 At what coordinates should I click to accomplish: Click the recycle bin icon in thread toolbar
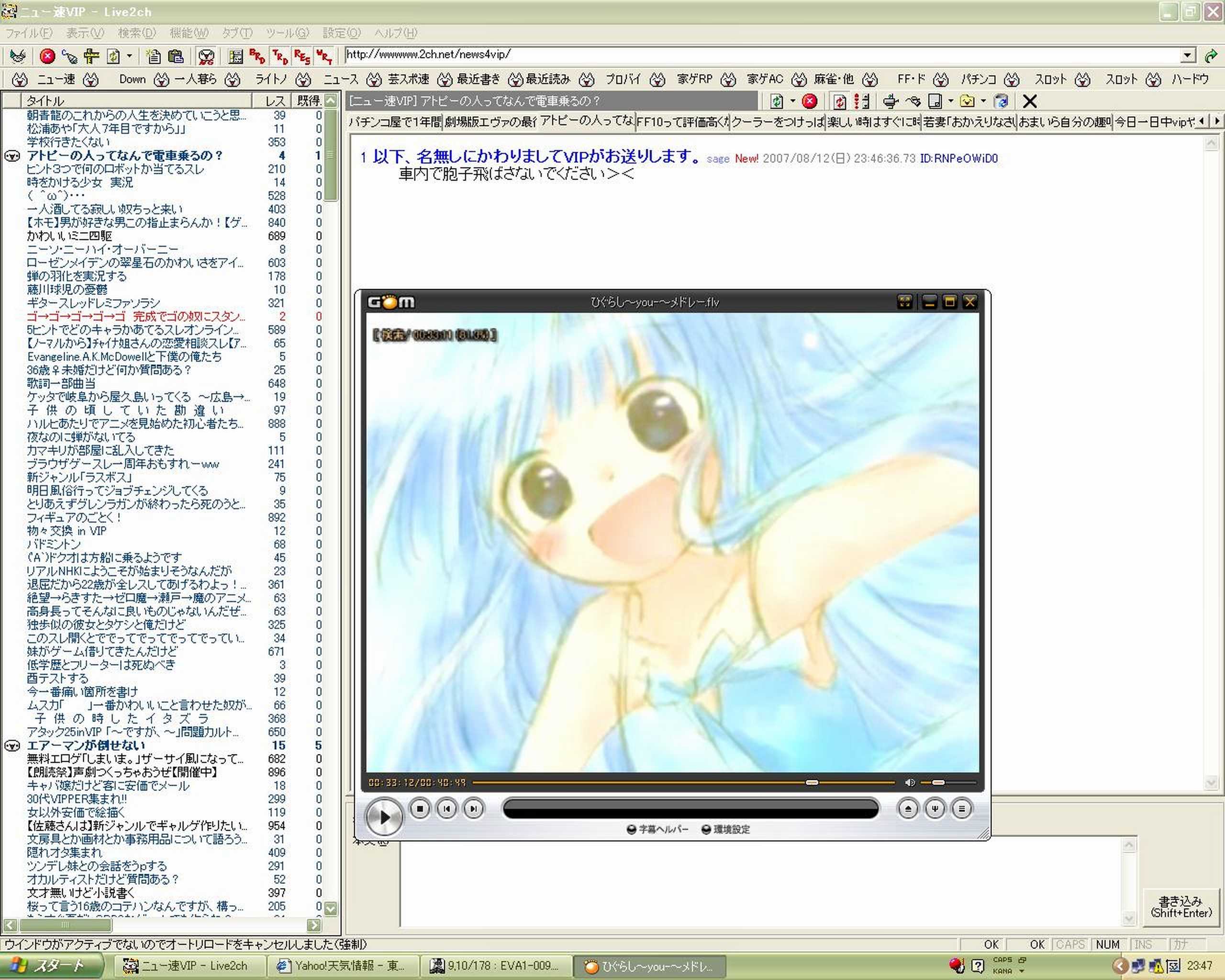pos(1001,101)
